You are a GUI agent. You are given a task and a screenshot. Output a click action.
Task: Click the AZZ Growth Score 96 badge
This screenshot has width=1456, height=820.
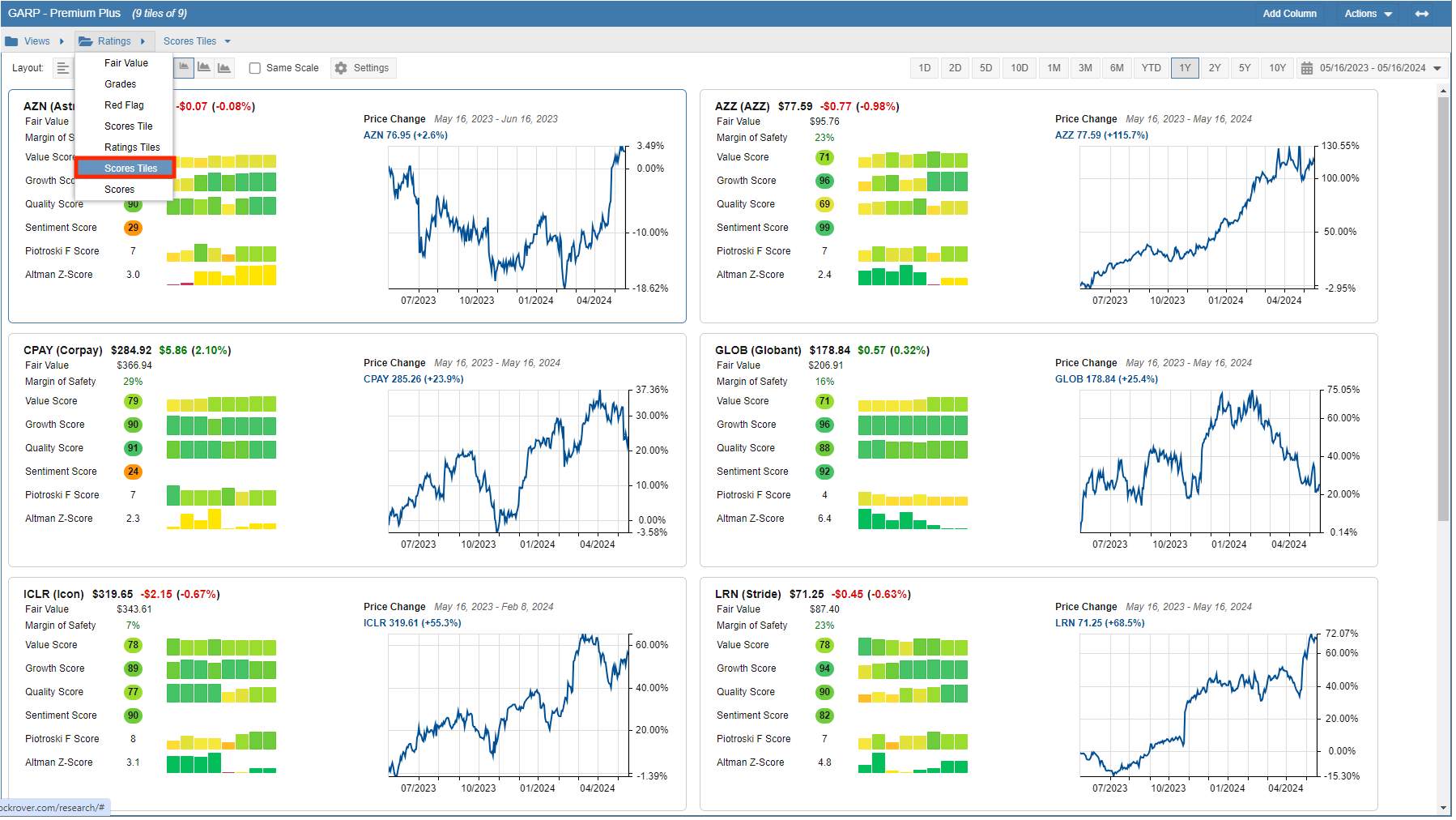pos(824,181)
